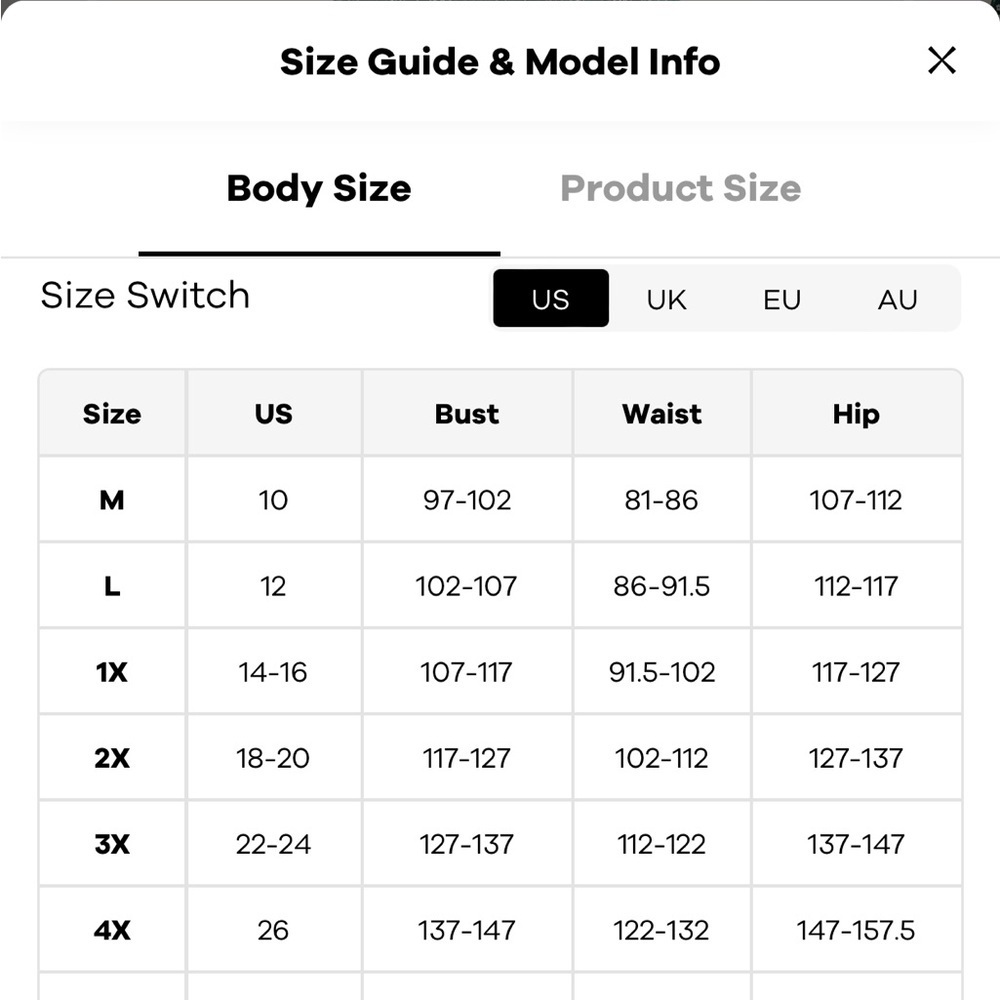Switch to the Product Size tab

pos(680,188)
